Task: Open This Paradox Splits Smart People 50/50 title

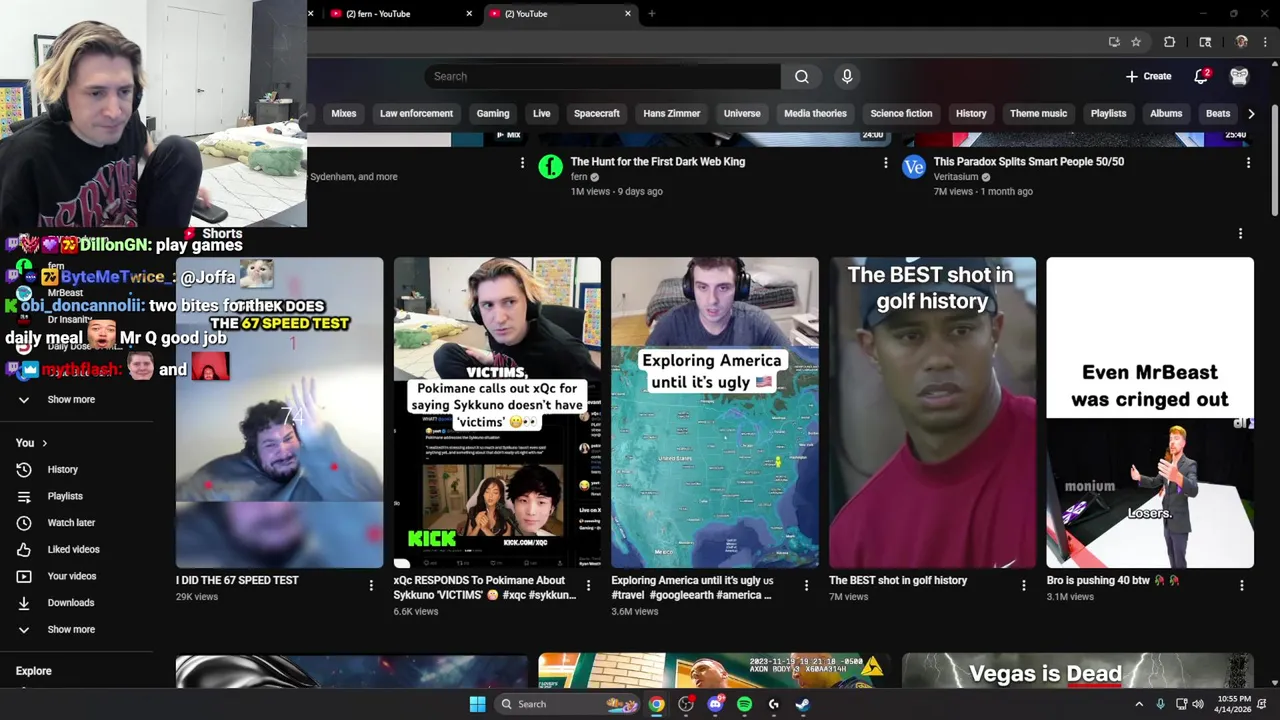Action: (1028, 161)
